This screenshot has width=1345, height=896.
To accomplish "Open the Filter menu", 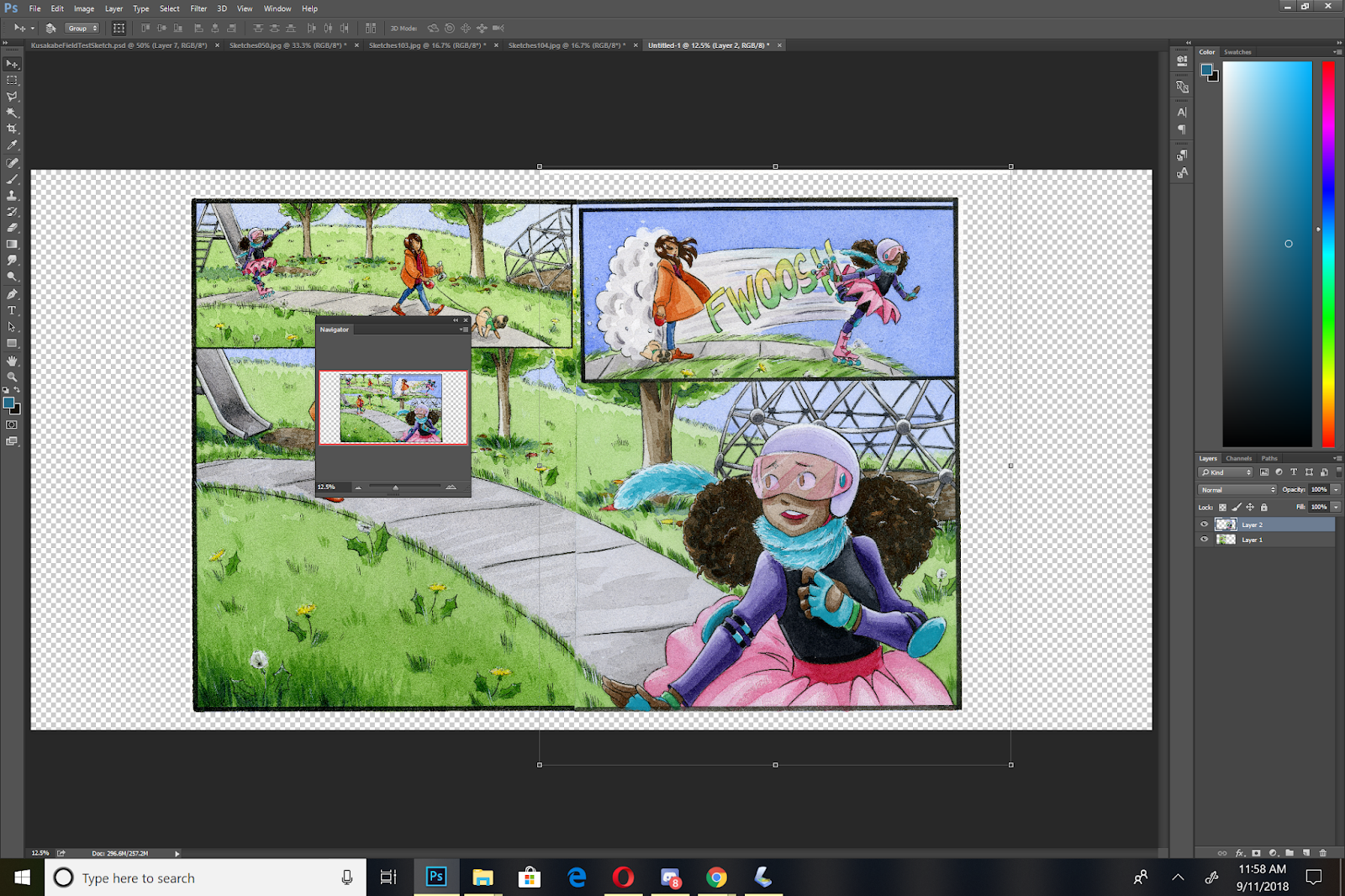I will (x=198, y=8).
